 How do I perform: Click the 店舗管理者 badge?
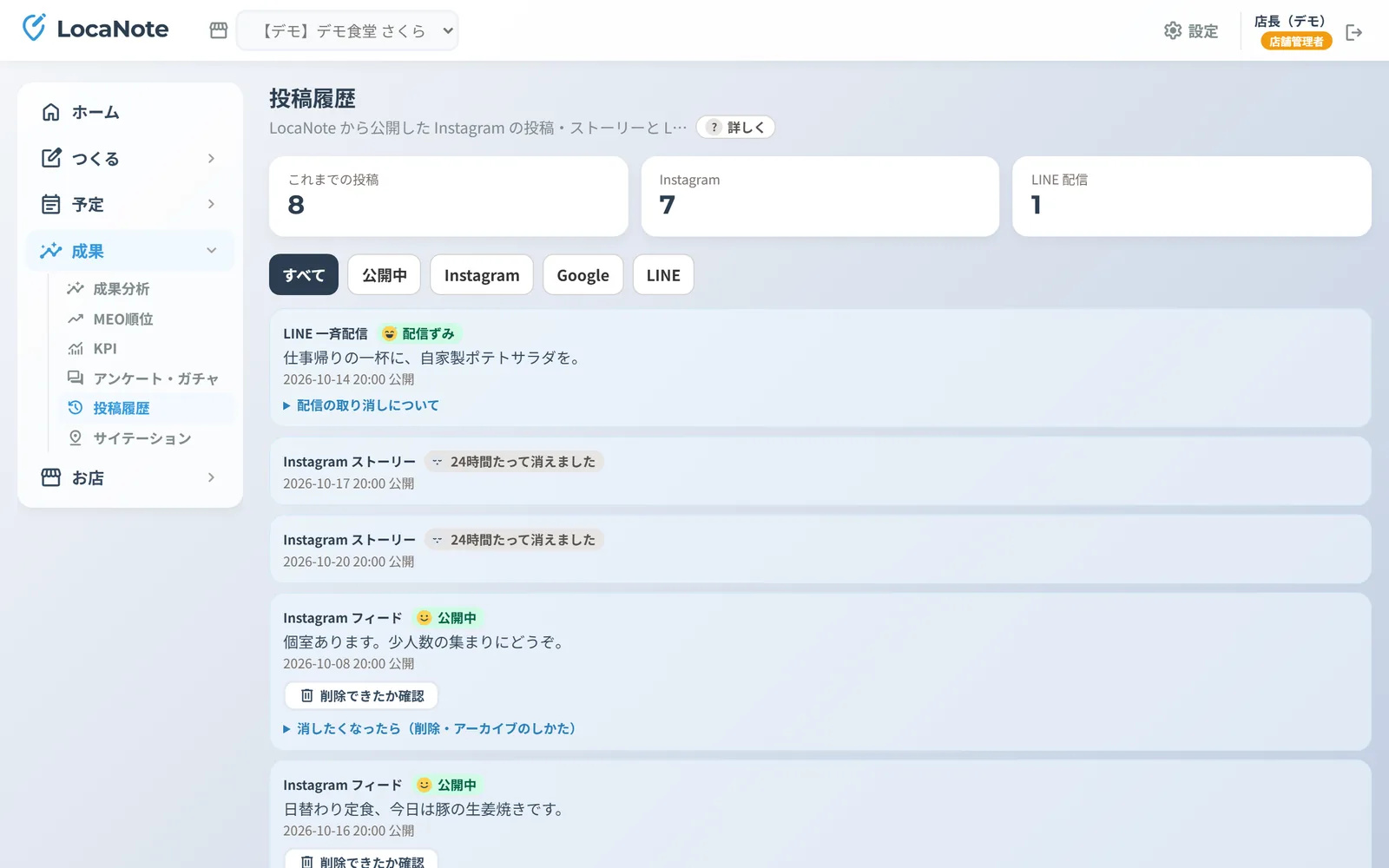1296,41
